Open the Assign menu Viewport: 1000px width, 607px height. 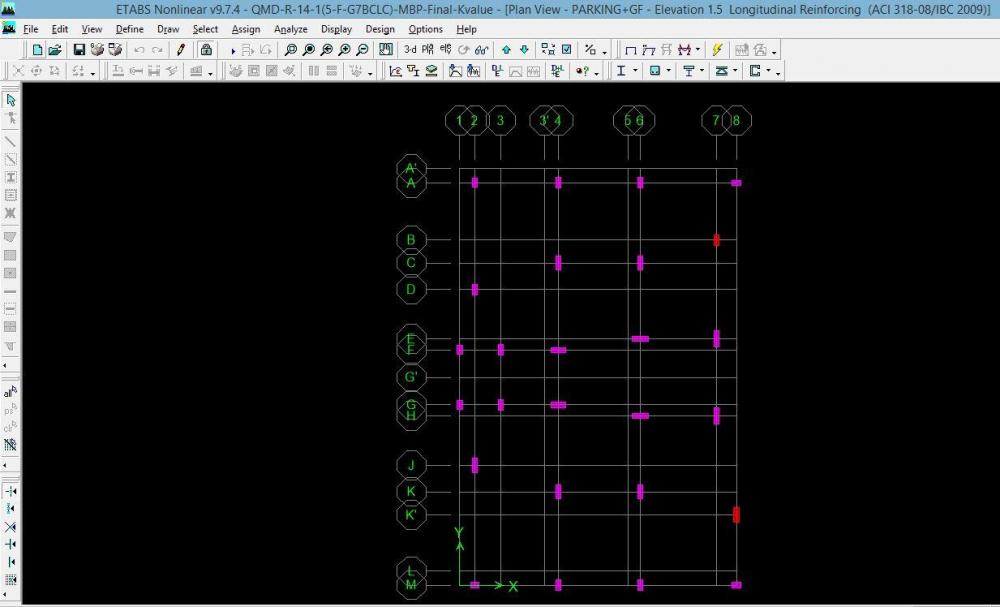(246, 29)
